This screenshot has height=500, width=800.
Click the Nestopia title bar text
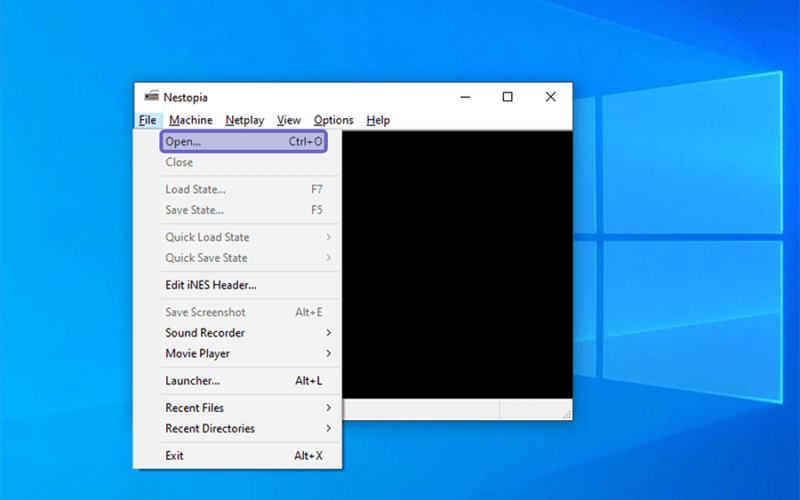(185, 97)
